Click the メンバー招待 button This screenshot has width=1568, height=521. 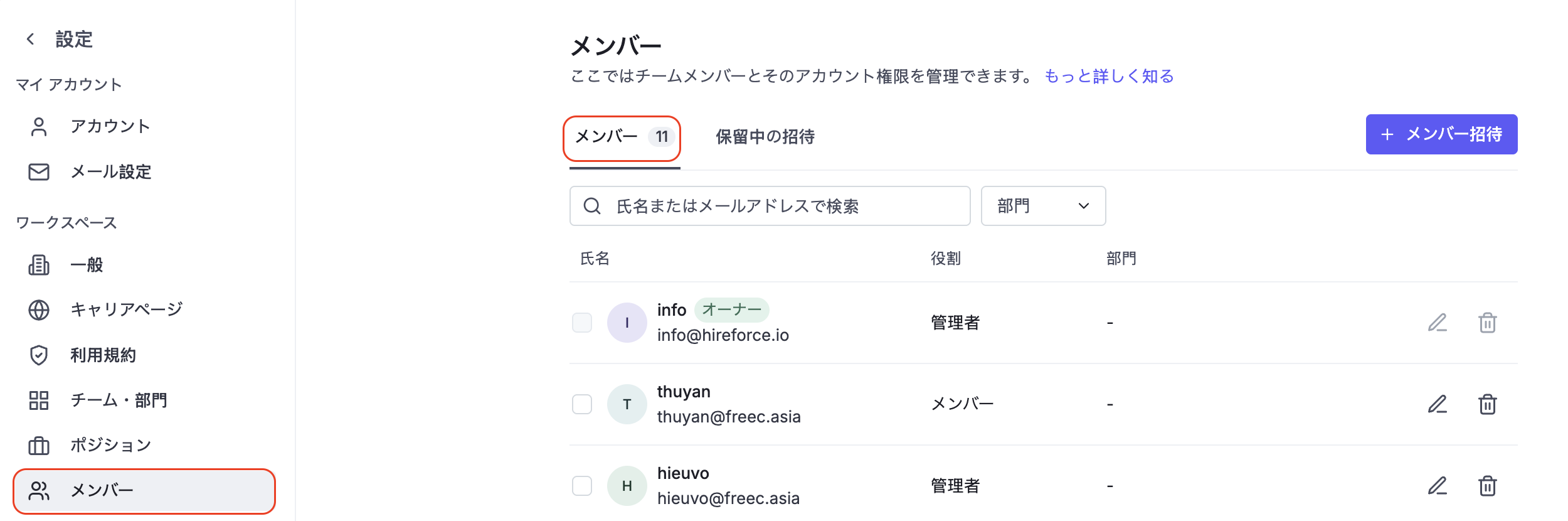[1441, 134]
